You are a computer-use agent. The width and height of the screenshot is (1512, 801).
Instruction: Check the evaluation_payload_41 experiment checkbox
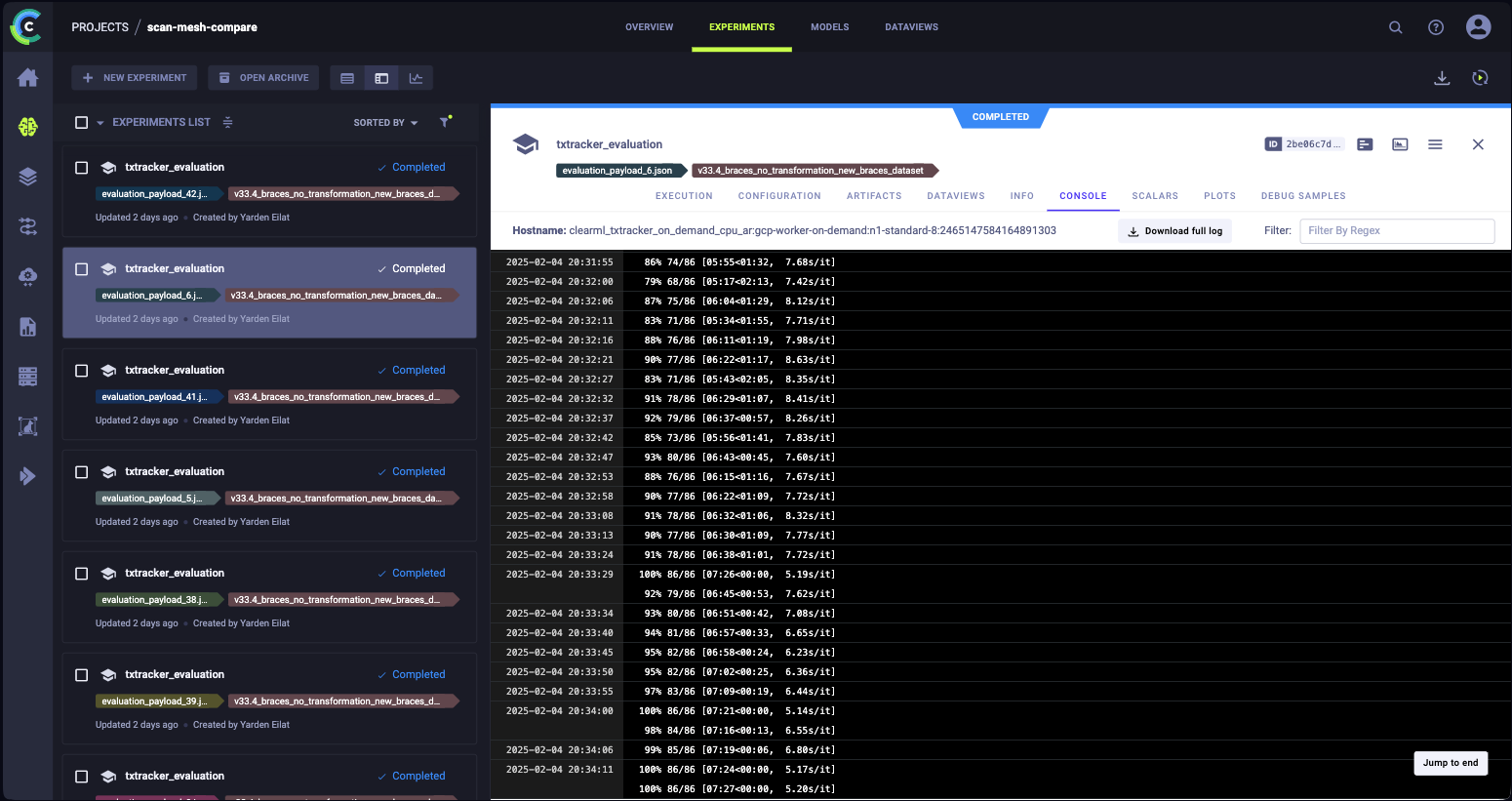82,371
